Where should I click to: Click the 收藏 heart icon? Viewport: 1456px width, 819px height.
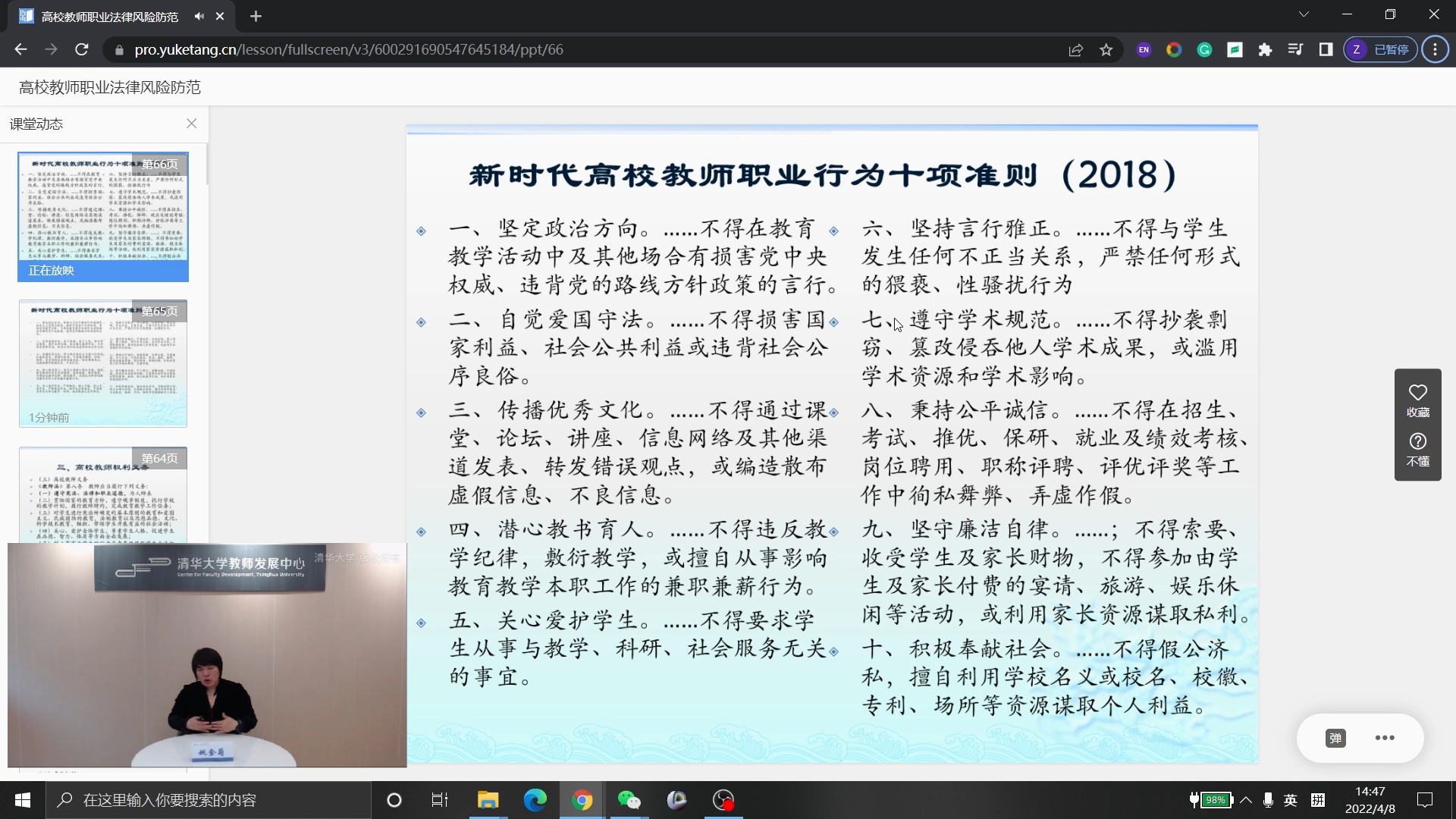click(1417, 393)
